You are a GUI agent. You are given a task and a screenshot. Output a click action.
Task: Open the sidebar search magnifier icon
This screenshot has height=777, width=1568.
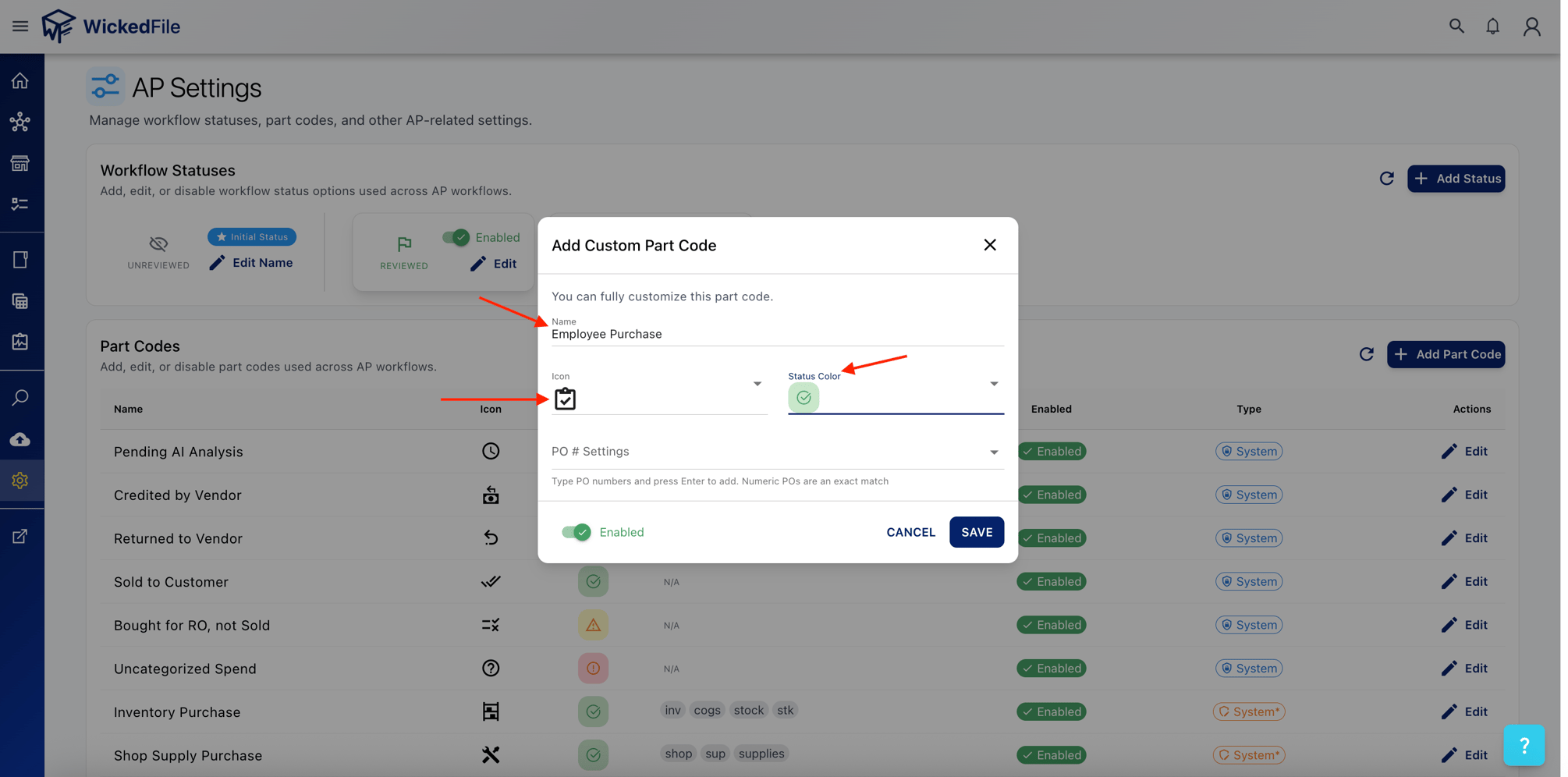click(20, 398)
